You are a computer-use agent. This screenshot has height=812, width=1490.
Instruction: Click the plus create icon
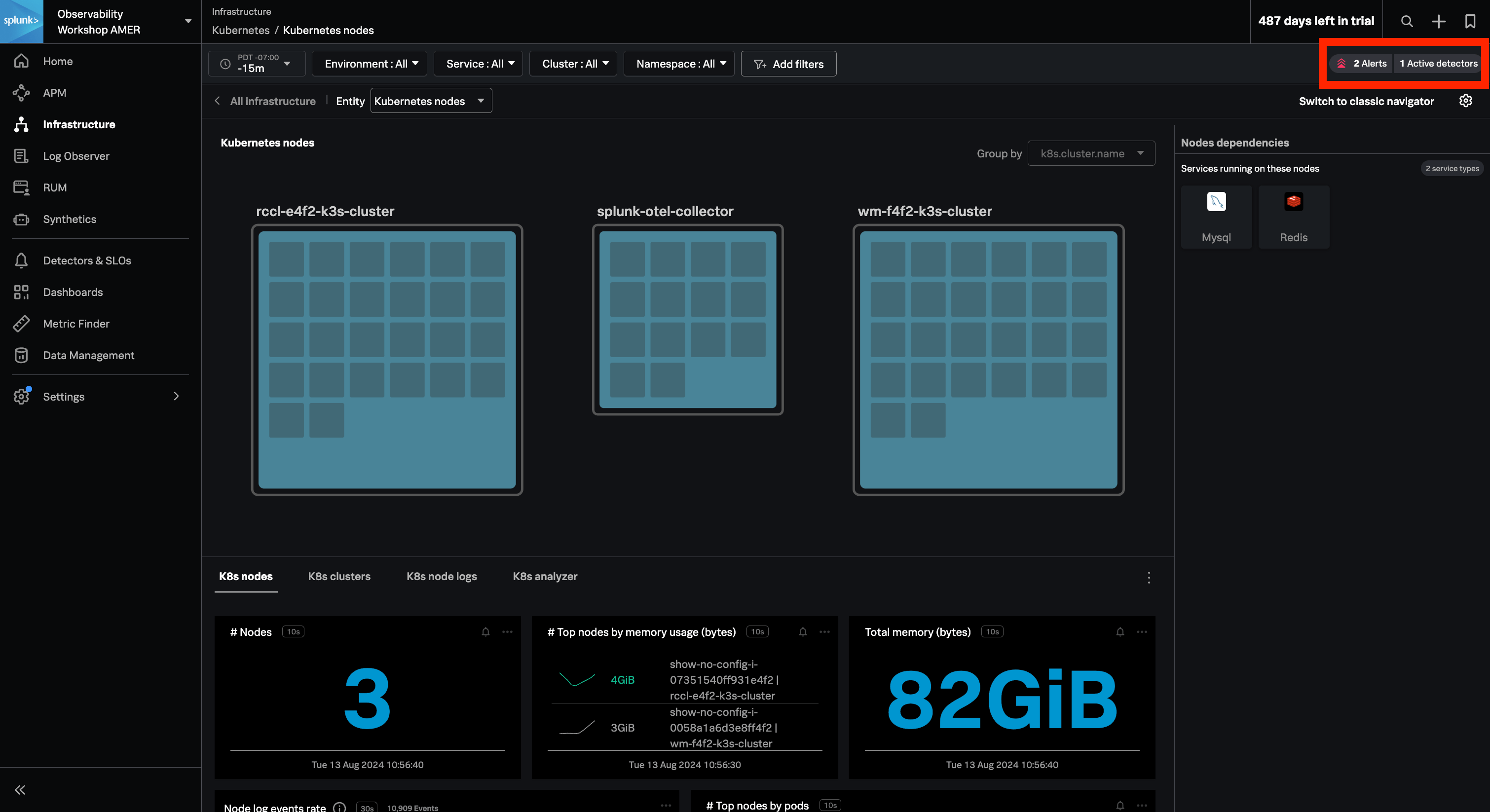pos(1439,21)
